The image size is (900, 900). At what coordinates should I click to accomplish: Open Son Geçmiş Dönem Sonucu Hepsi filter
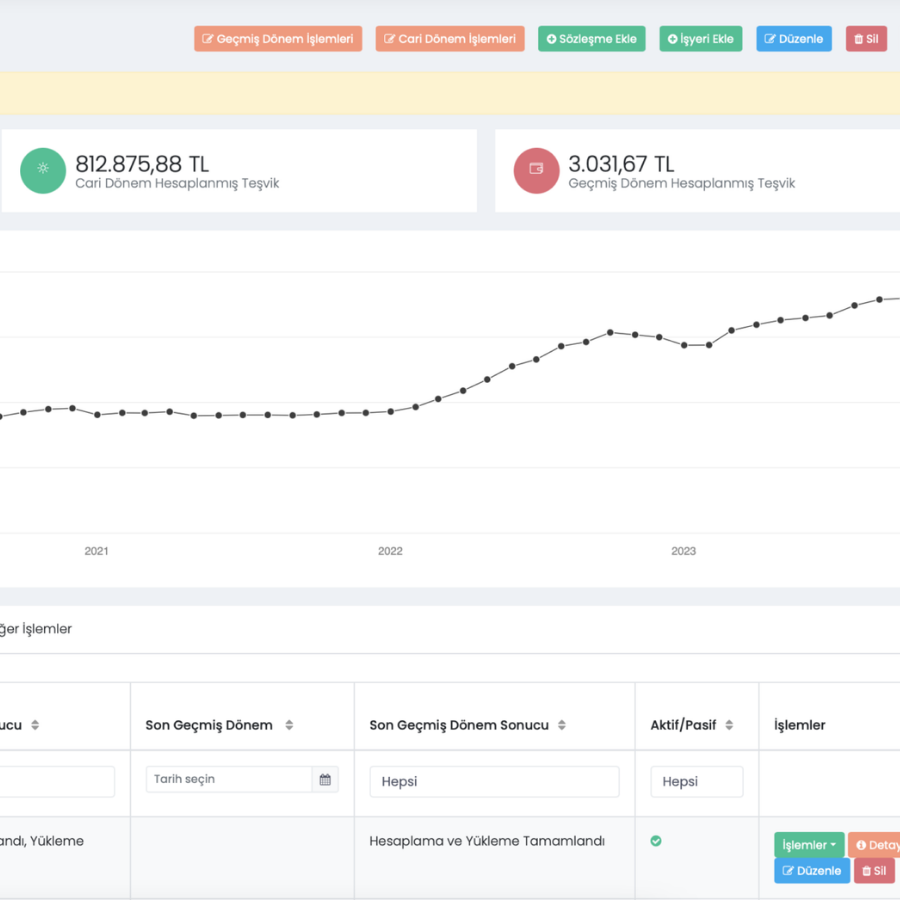494,782
